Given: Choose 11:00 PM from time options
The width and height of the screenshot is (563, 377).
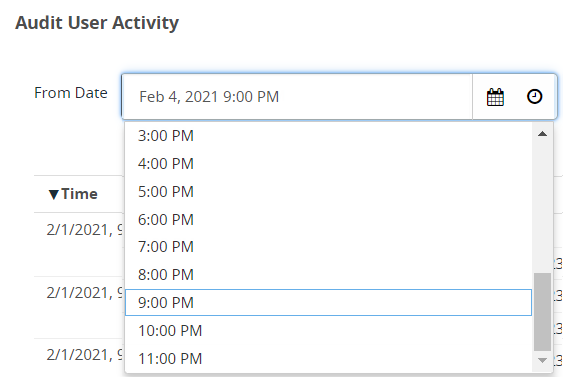Looking at the screenshot, I should [x=328, y=359].
